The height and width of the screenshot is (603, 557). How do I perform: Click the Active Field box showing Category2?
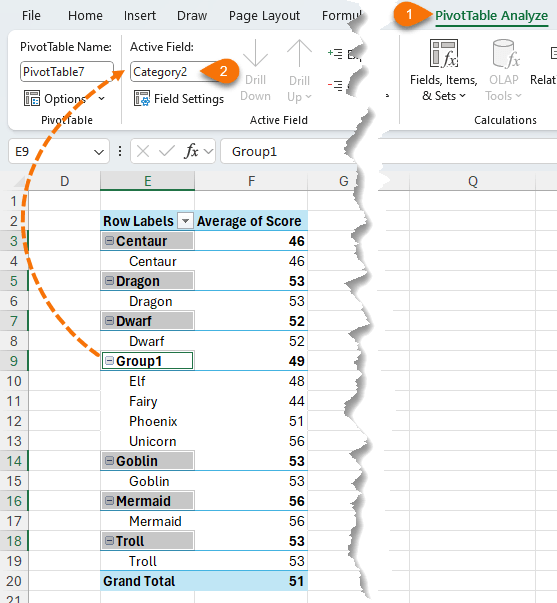tap(169, 72)
